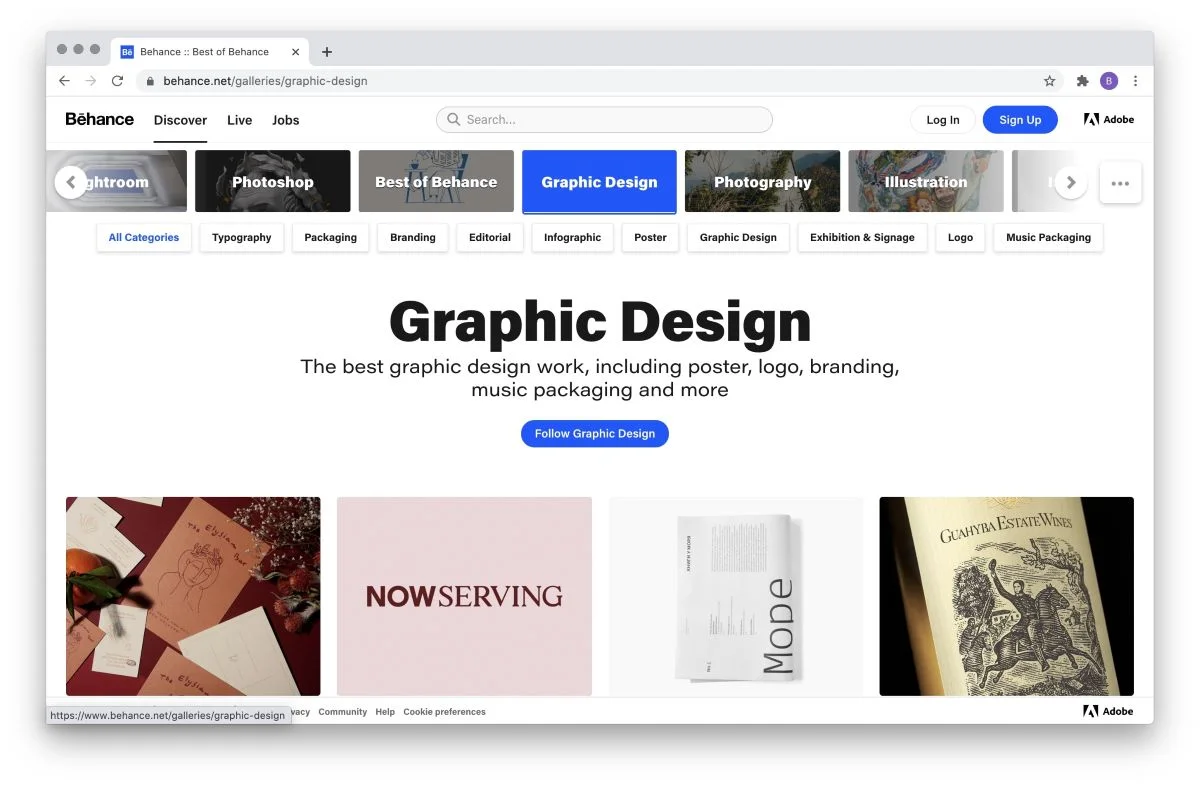Click the Log In button
The image size is (1200, 785).
(x=942, y=120)
